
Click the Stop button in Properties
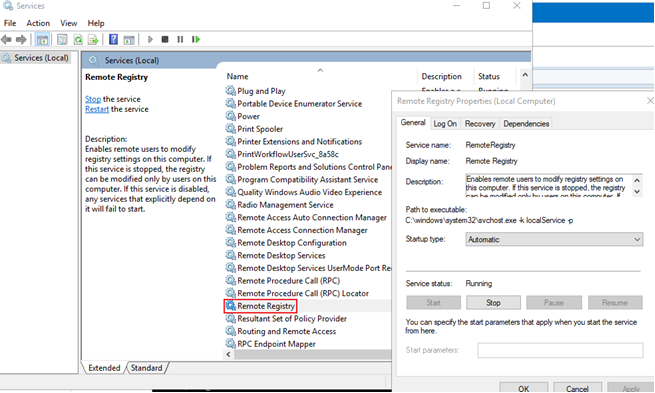(493, 302)
